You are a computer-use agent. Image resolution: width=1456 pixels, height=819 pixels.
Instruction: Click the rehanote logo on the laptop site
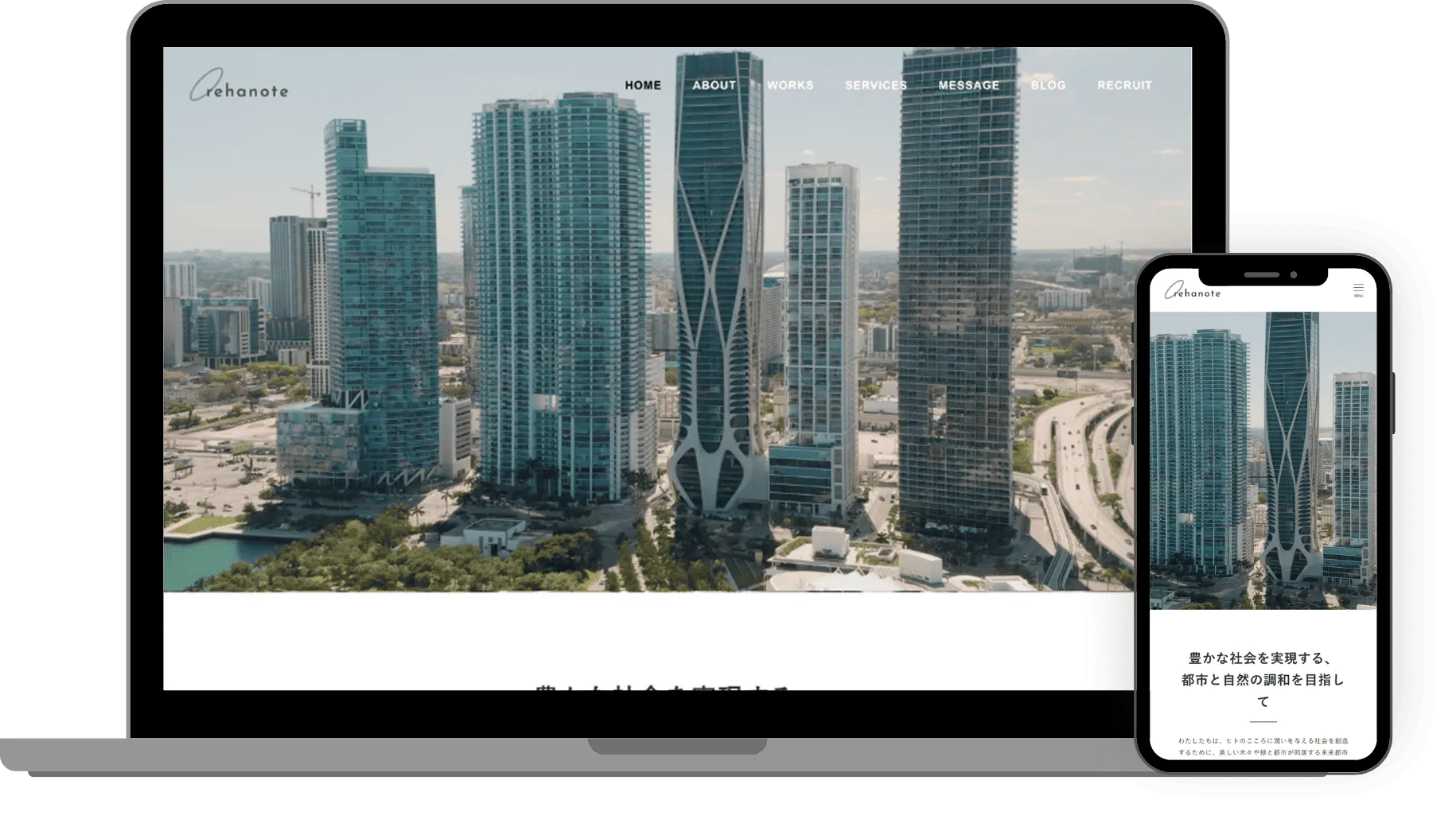(239, 85)
